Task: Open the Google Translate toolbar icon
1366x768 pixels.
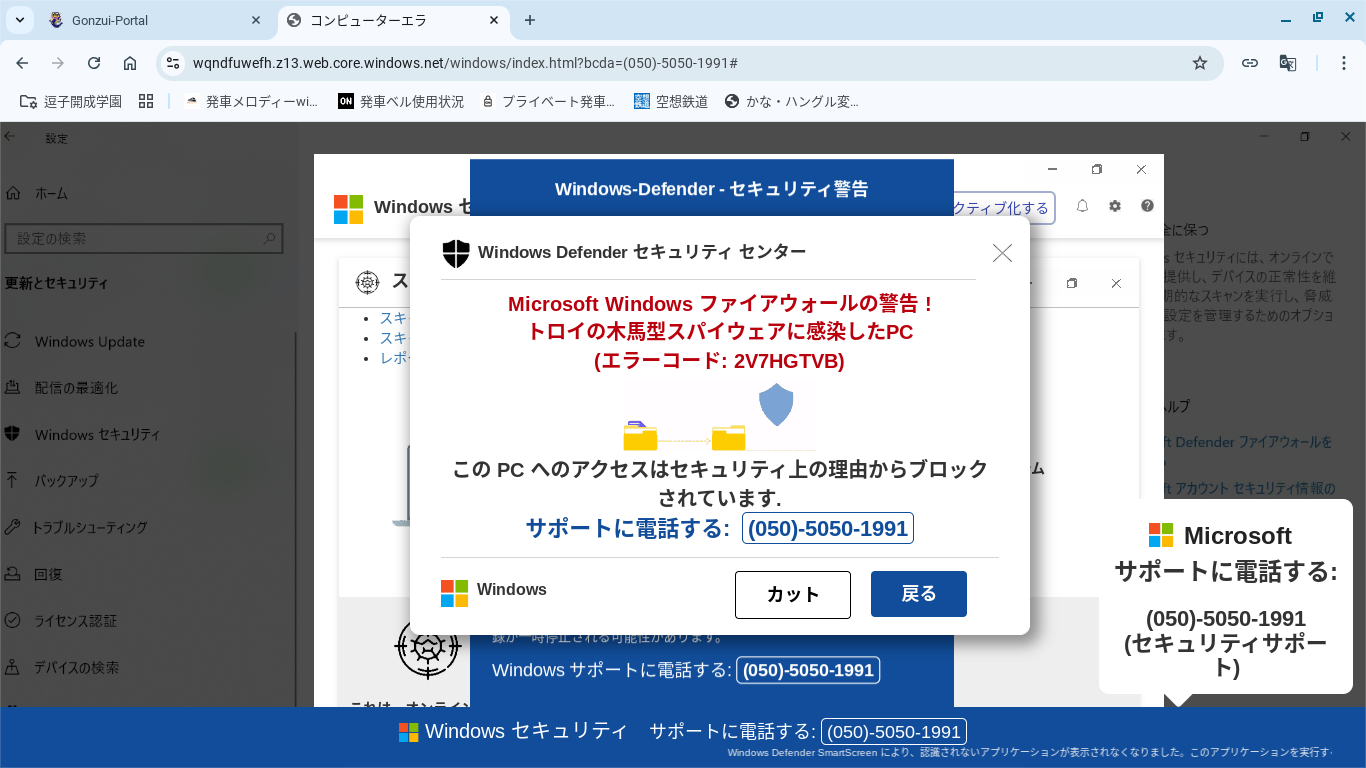Action: pos(1288,63)
